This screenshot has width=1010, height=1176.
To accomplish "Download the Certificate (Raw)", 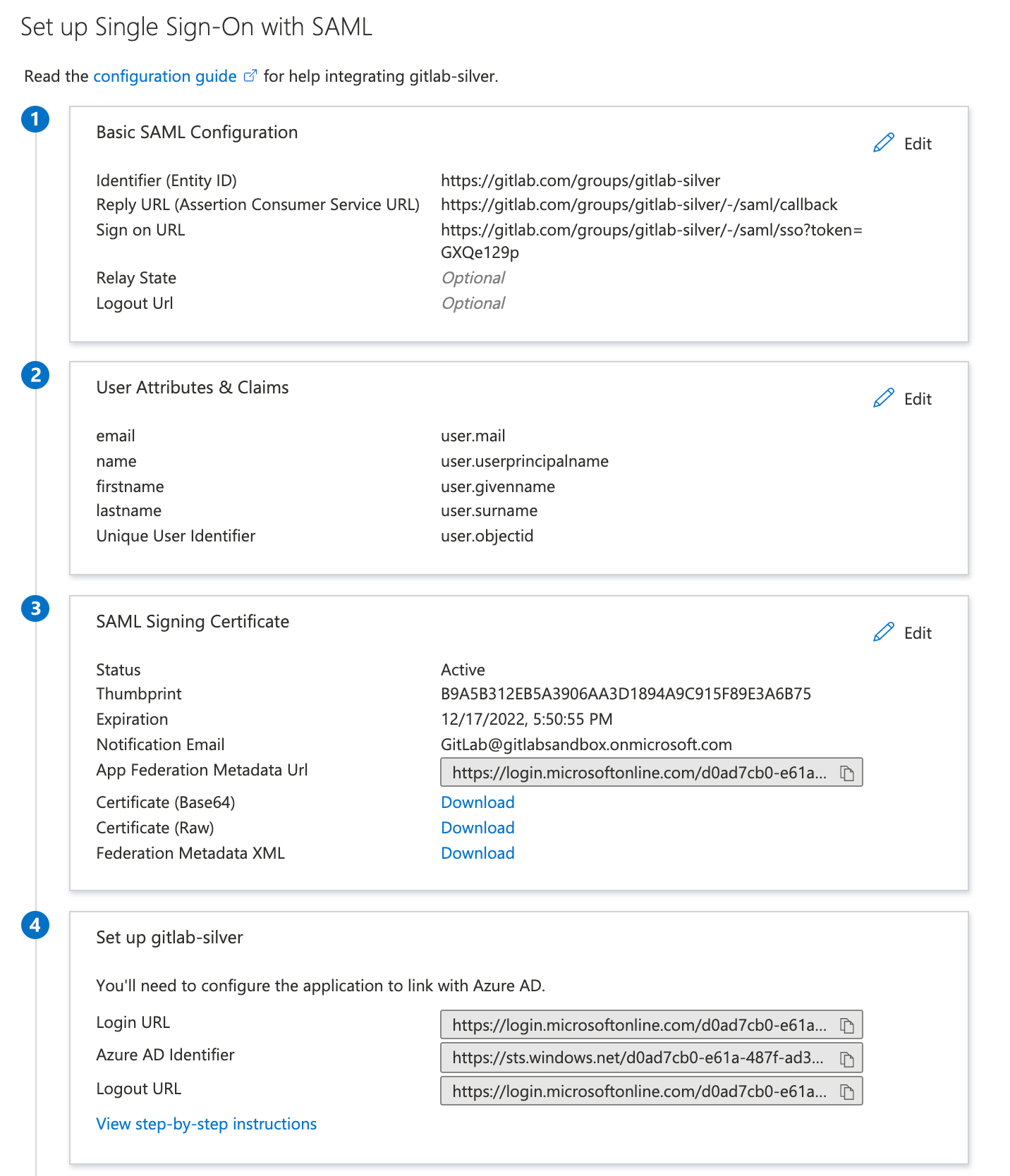I will click(477, 828).
